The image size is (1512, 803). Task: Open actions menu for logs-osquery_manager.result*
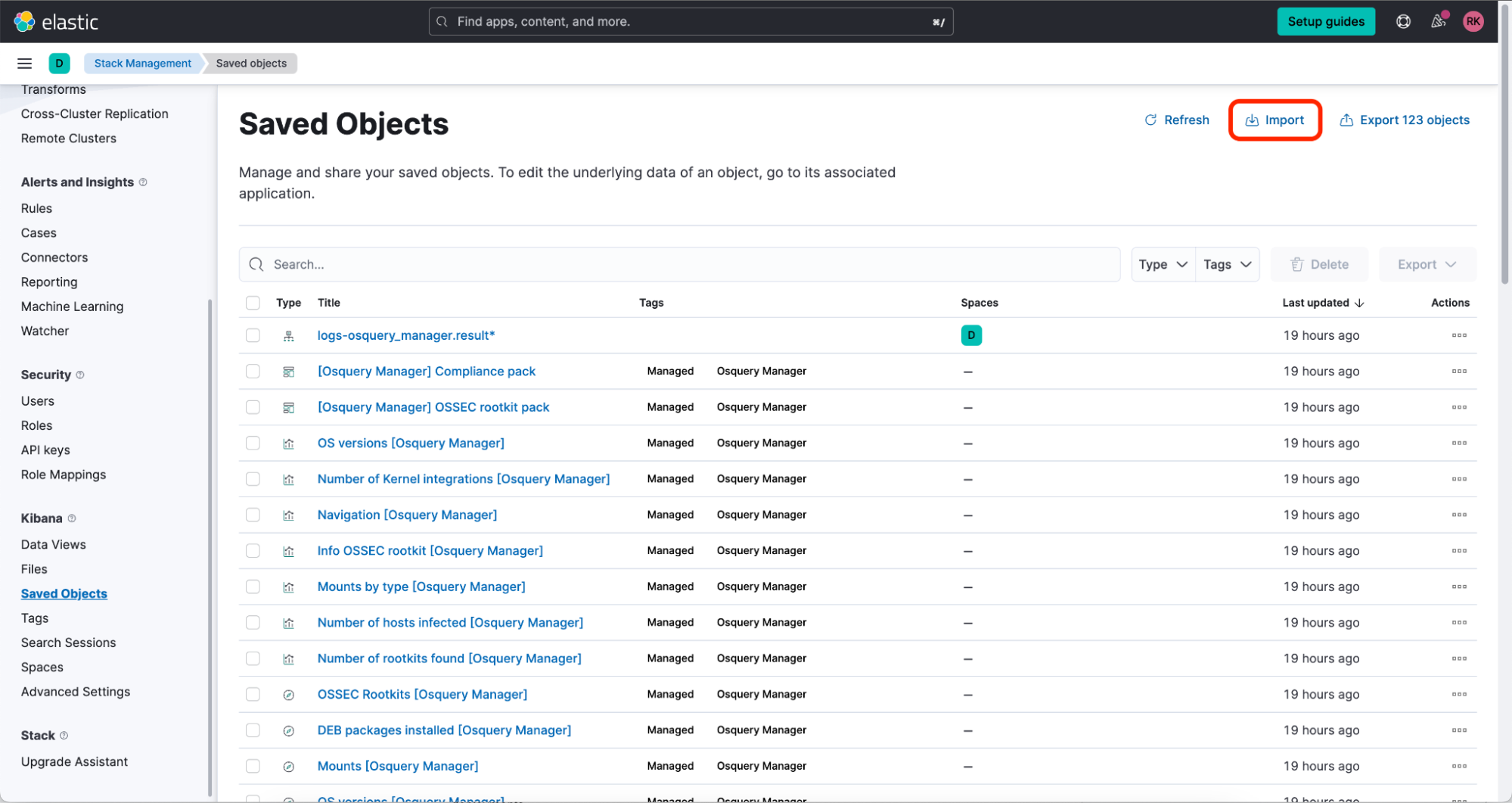click(x=1459, y=335)
